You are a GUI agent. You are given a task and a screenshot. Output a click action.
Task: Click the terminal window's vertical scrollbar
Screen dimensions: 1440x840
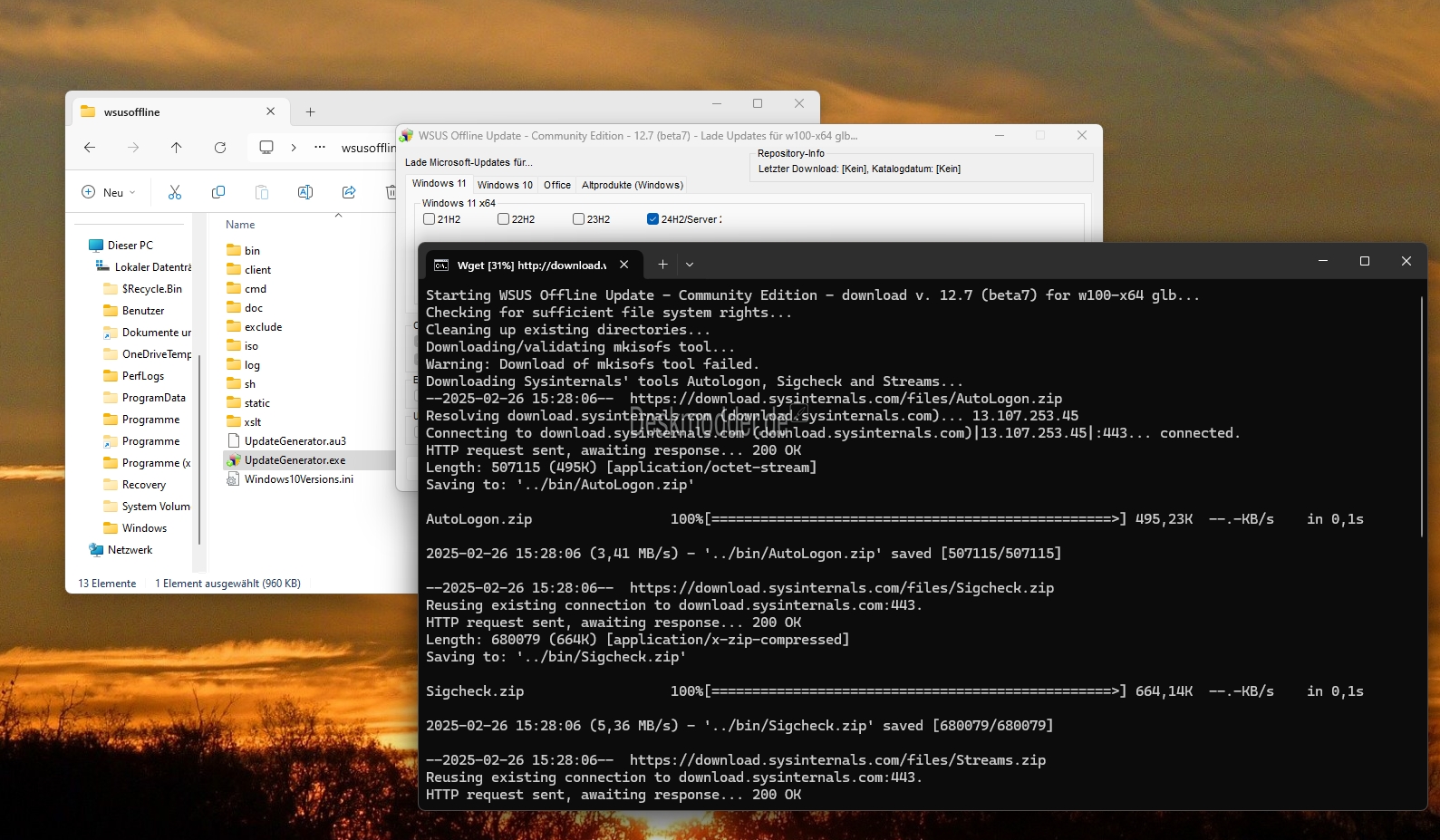(1422, 416)
